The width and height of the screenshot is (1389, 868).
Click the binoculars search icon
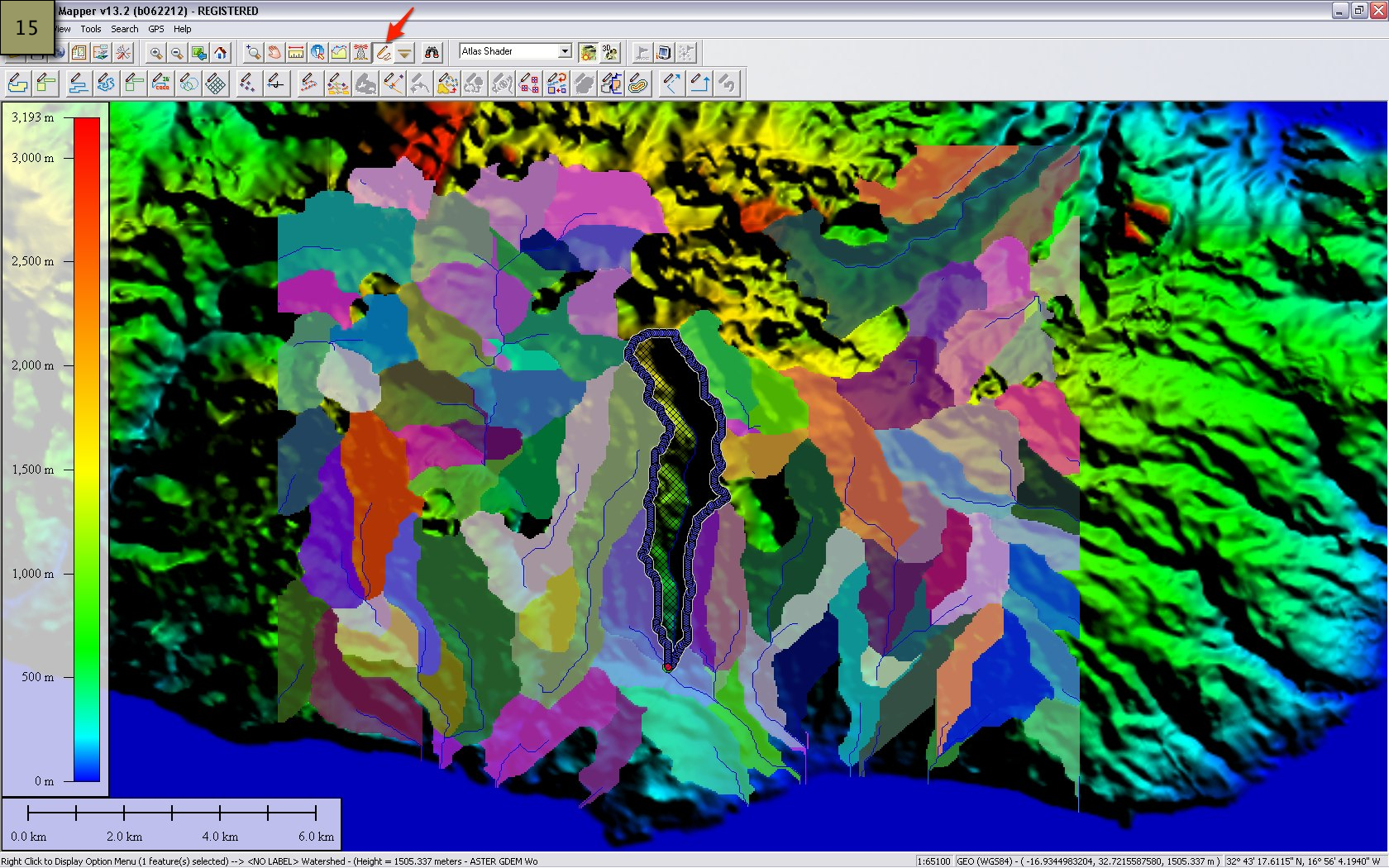432,53
